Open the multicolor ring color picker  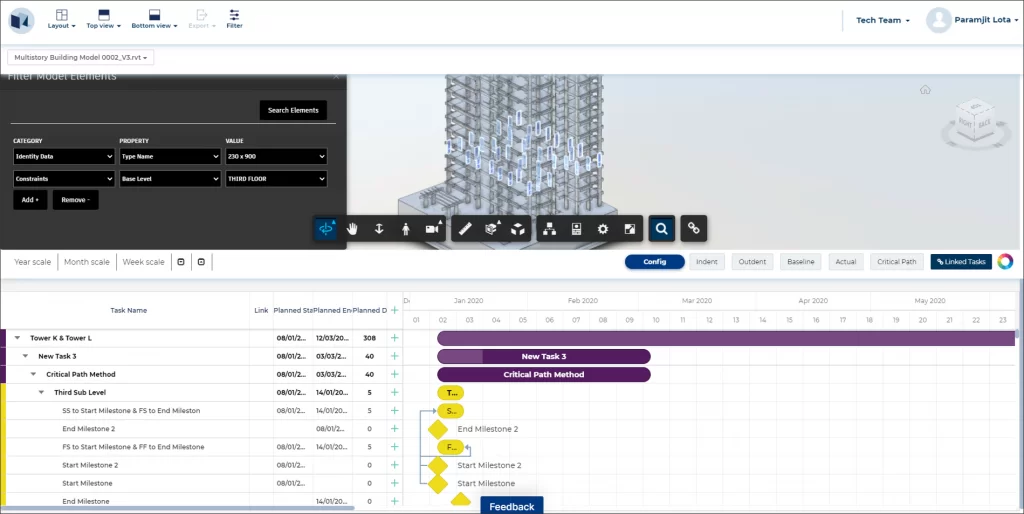coord(1005,262)
